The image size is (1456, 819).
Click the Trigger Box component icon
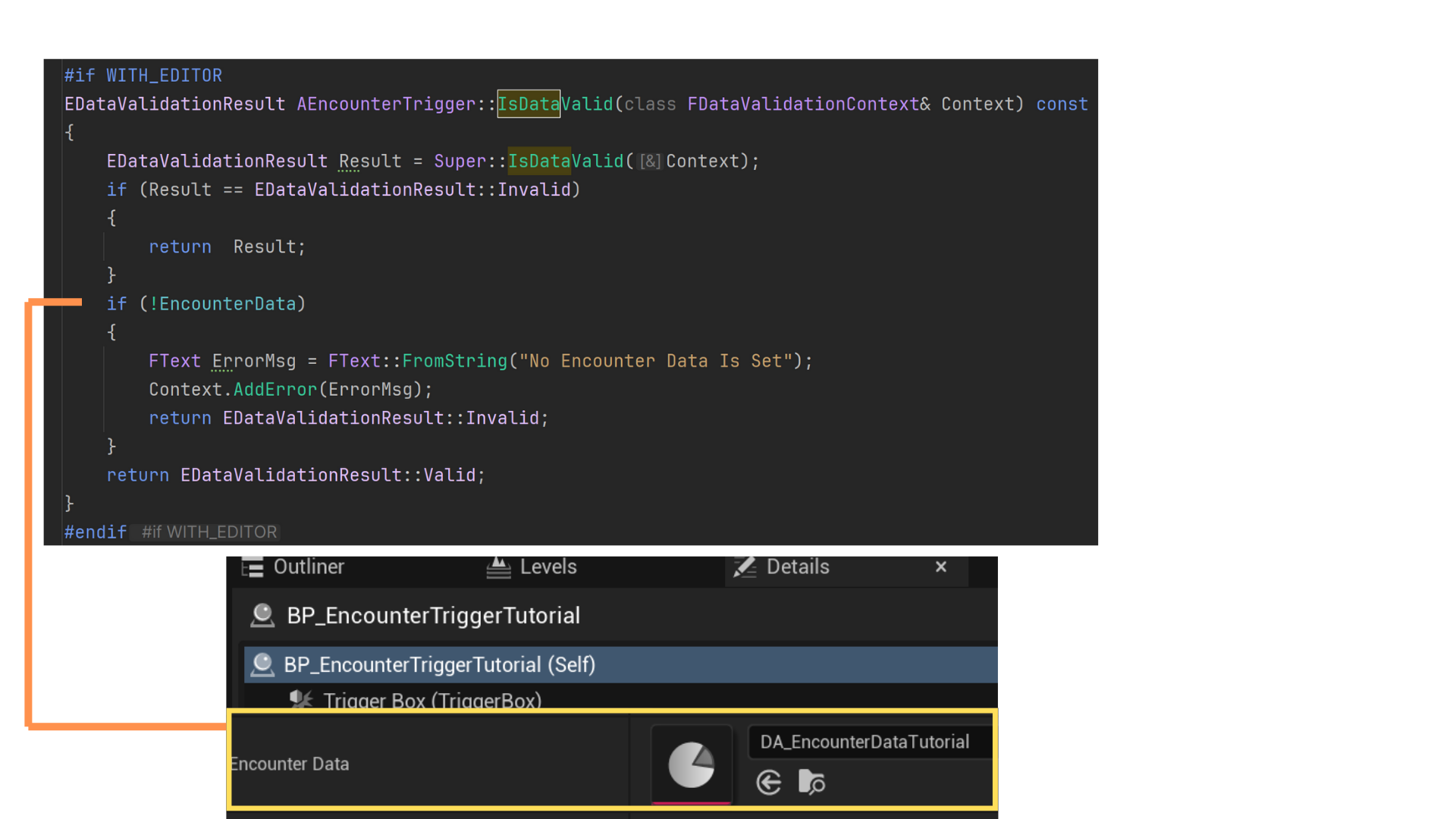(x=301, y=699)
